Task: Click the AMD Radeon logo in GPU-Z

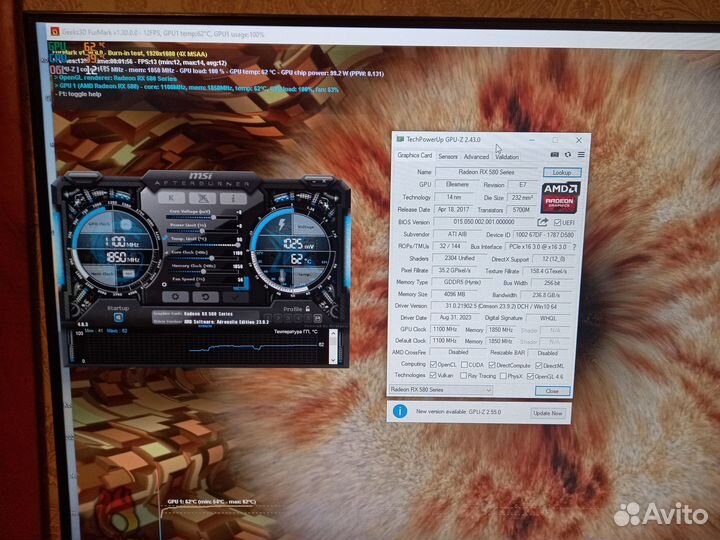Action: pos(560,197)
